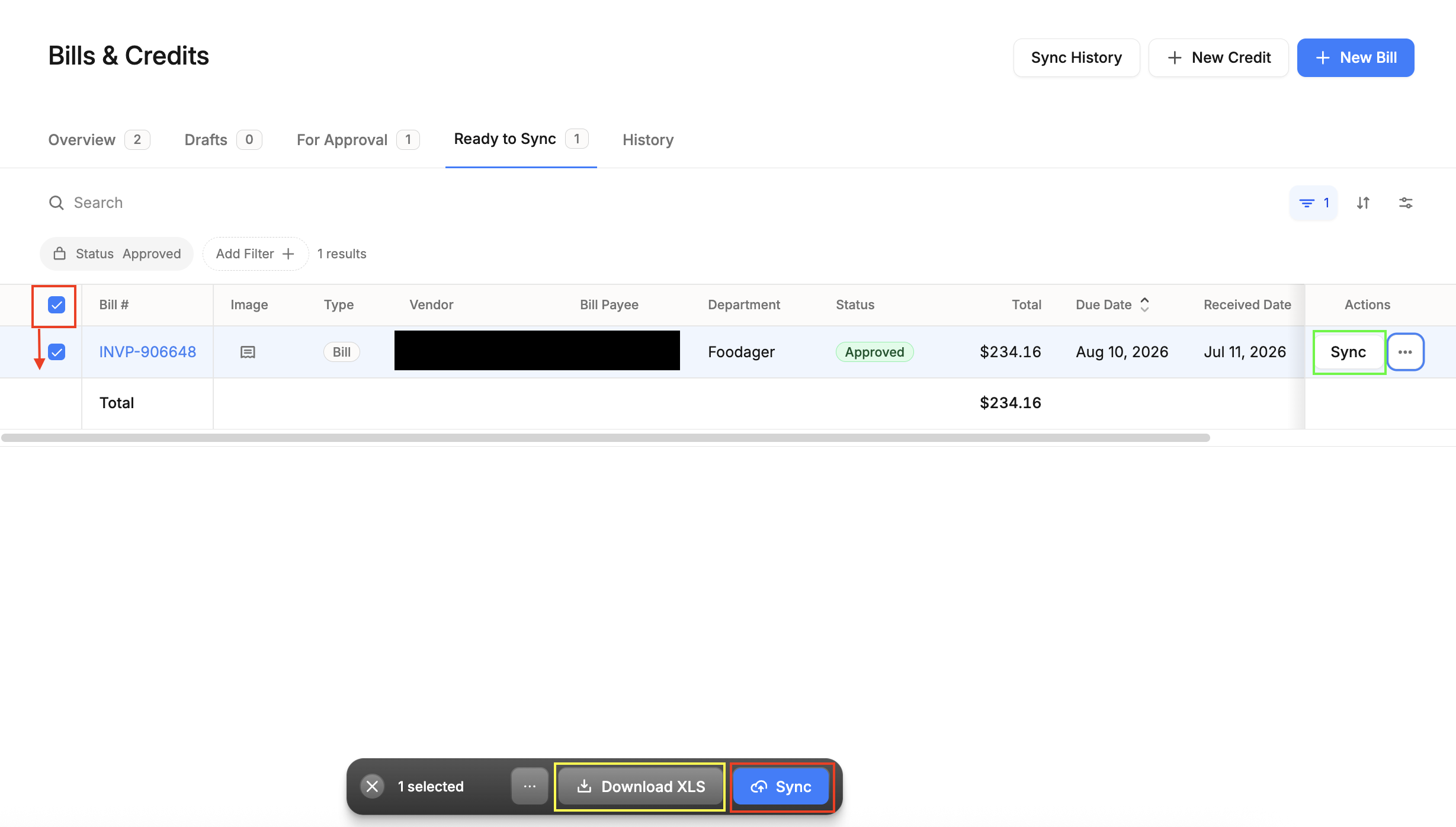Viewport: 1456px width, 827px height.
Task: Open the column display settings icon
Action: pos(1406,203)
